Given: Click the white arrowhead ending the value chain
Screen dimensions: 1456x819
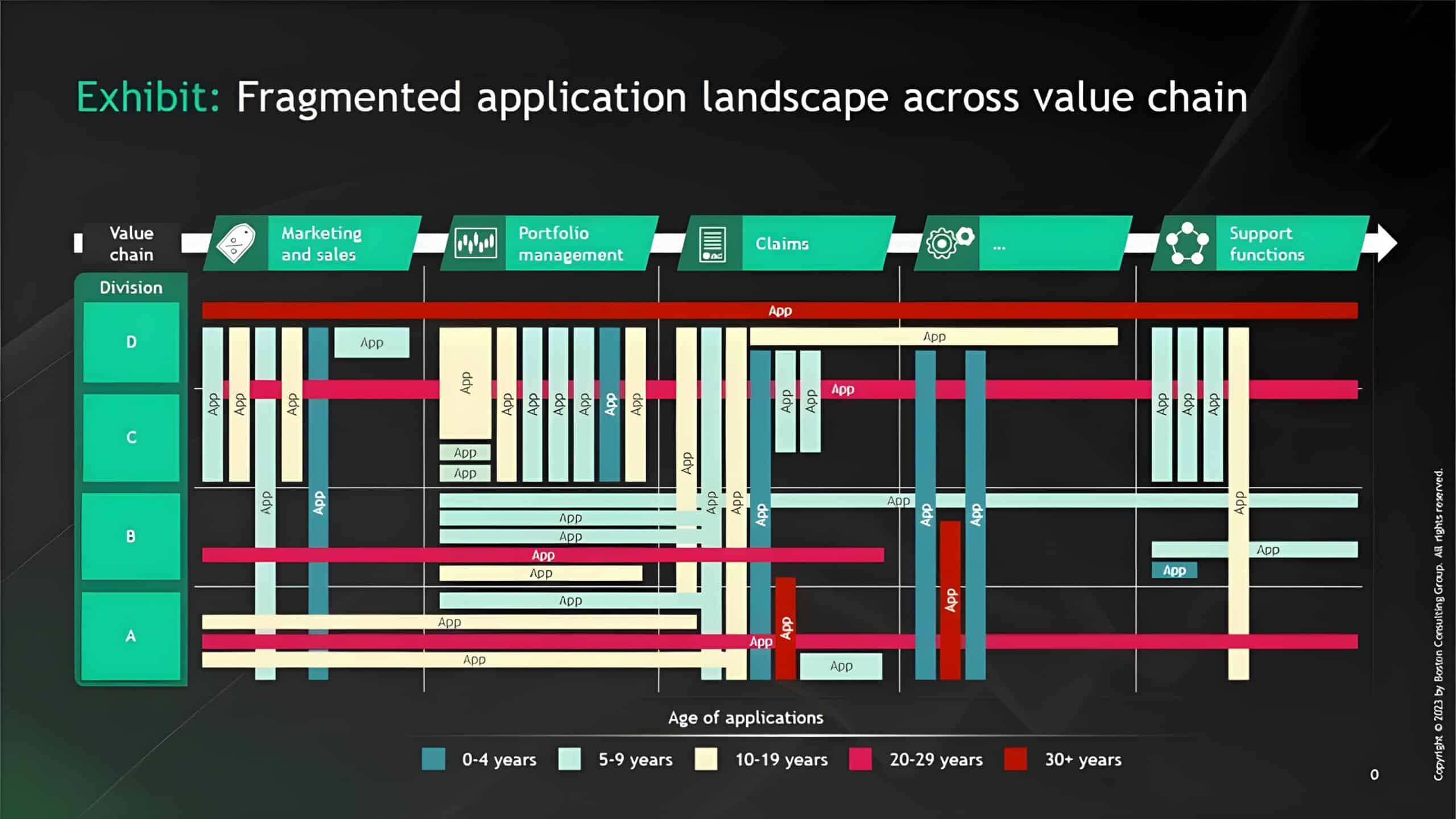Looking at the screenshot, I should pos(1387,243).
